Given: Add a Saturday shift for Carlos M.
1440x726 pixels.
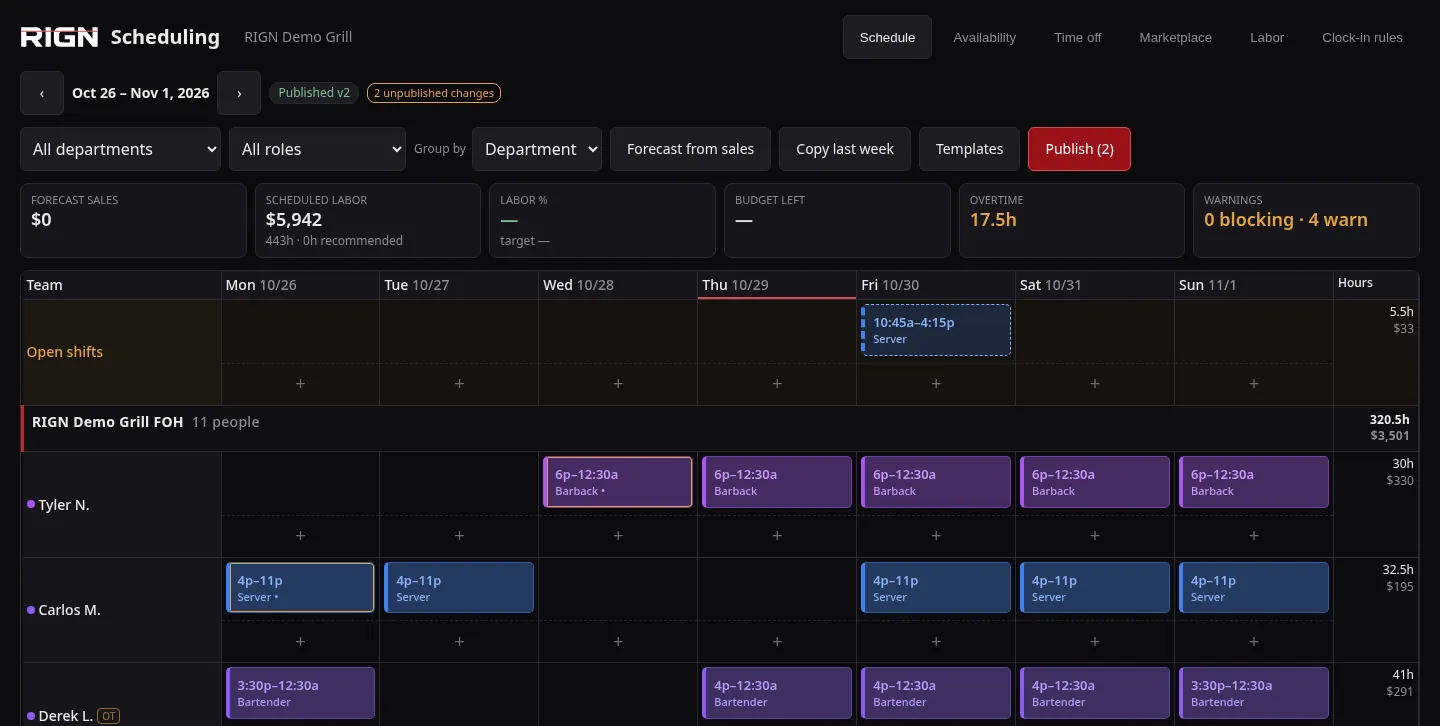Looking at the screenshot, I should tap(1095, 642).
